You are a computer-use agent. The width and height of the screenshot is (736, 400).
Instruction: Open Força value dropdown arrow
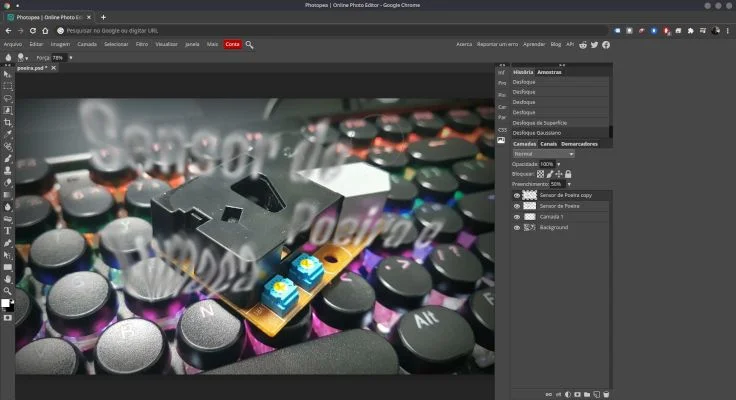[x=71, y=58]
